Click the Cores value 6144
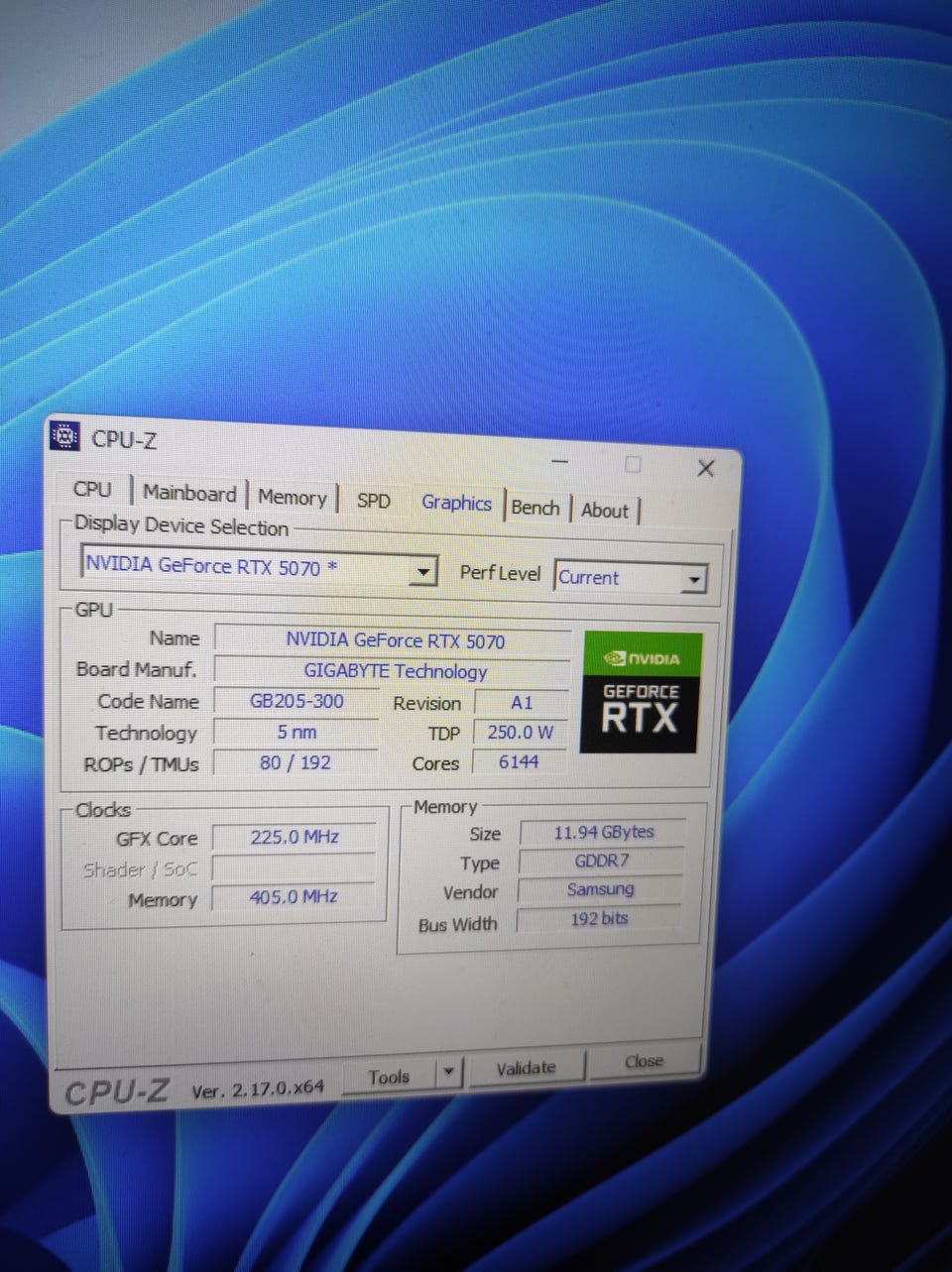Image resolution: width=952 pixels, height=1272 pixels. pos(519,761)
